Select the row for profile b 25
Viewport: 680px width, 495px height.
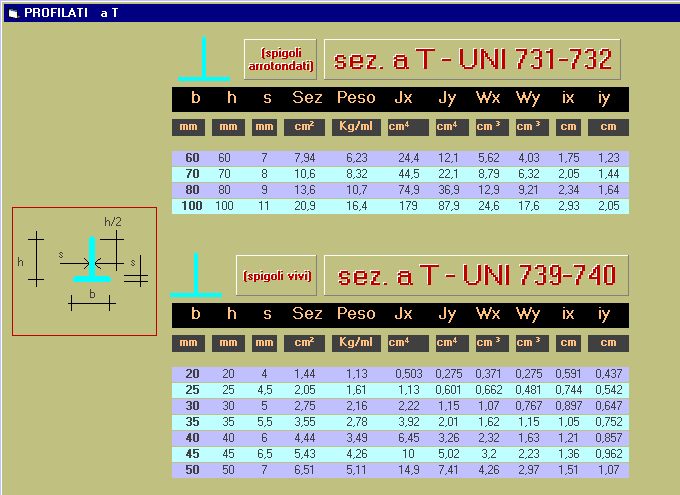400,390
